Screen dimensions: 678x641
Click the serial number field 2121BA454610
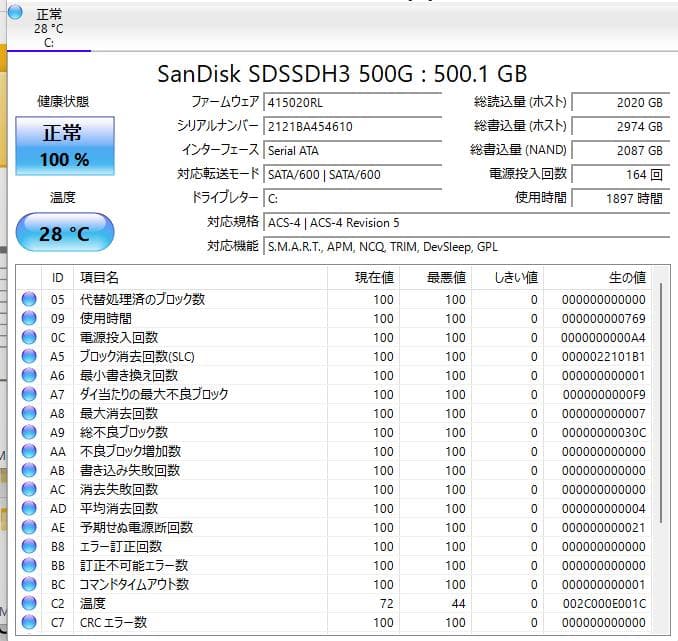coord(352,127)
